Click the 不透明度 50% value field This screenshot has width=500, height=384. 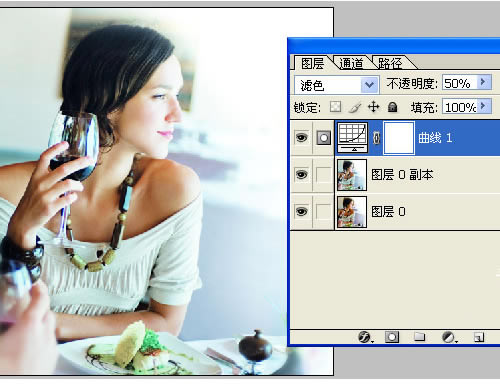[460, 83]
